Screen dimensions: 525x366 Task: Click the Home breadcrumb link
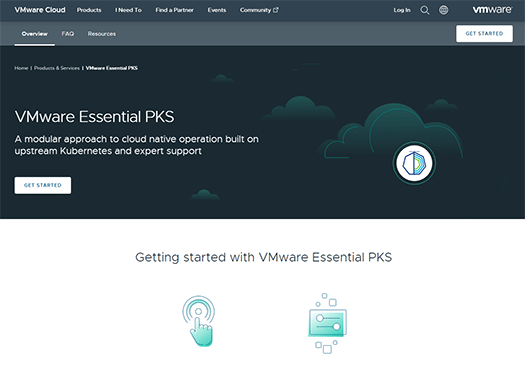pyautogui.click(x=21, y=68)
